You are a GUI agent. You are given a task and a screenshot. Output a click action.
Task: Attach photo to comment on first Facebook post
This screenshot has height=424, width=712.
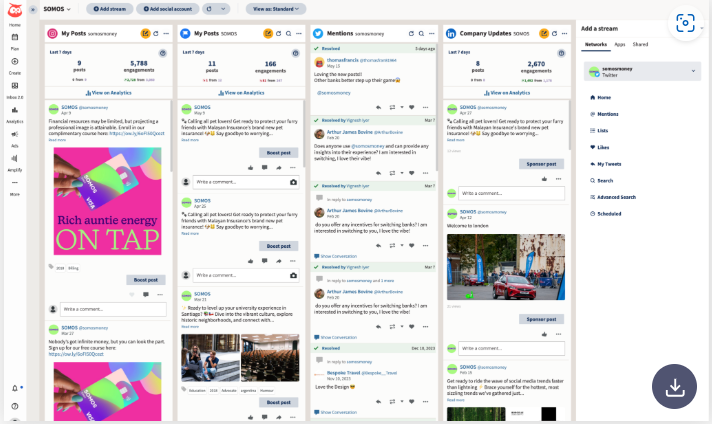(x=293, y=182)
